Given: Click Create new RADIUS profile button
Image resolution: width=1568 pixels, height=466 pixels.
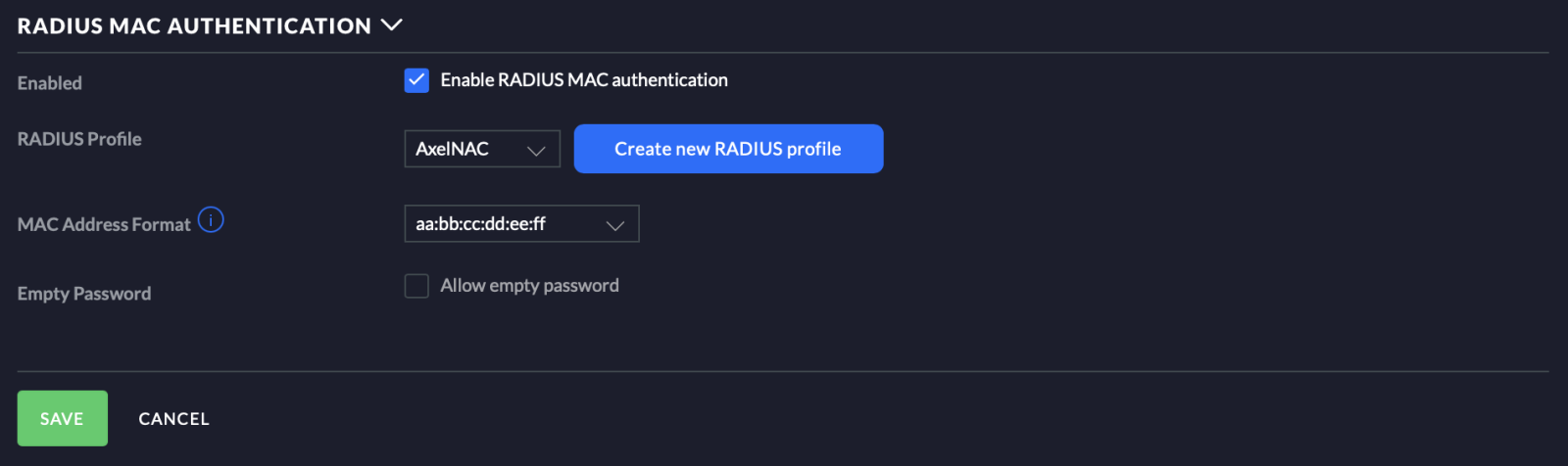Looking at the screenshot, I should tap(728, 149).
